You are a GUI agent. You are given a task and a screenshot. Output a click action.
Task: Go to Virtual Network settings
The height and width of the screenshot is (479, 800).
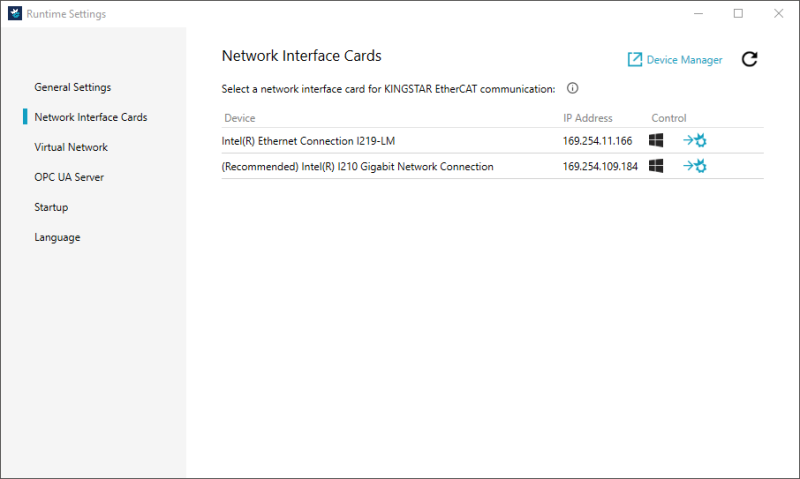click(71, 147)
